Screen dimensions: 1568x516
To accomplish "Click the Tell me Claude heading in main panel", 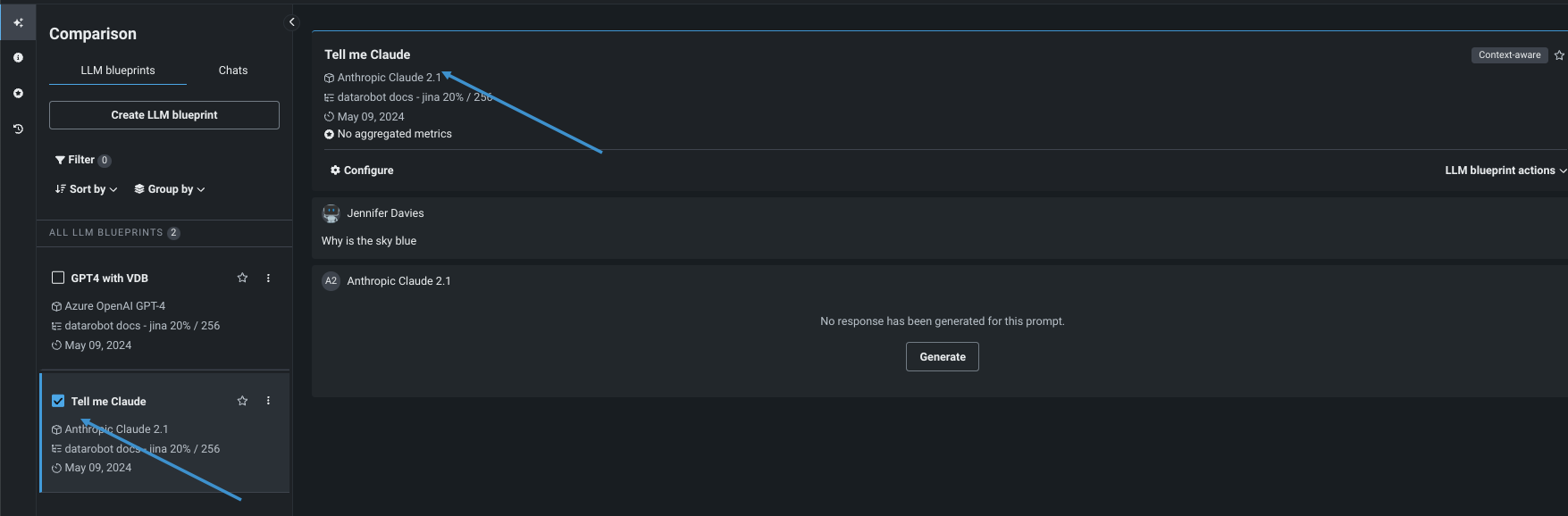I will click(367, 54).
